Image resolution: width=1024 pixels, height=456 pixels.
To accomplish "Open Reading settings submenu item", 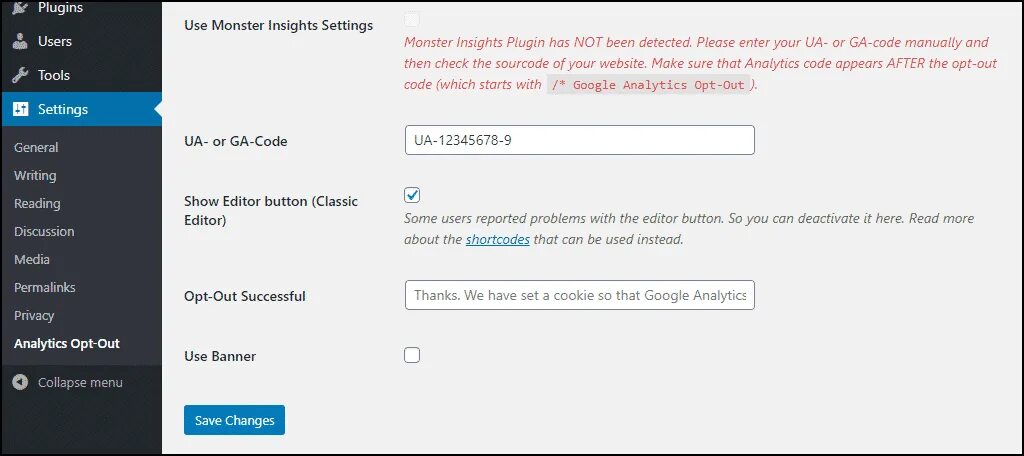I will point(37,204).
